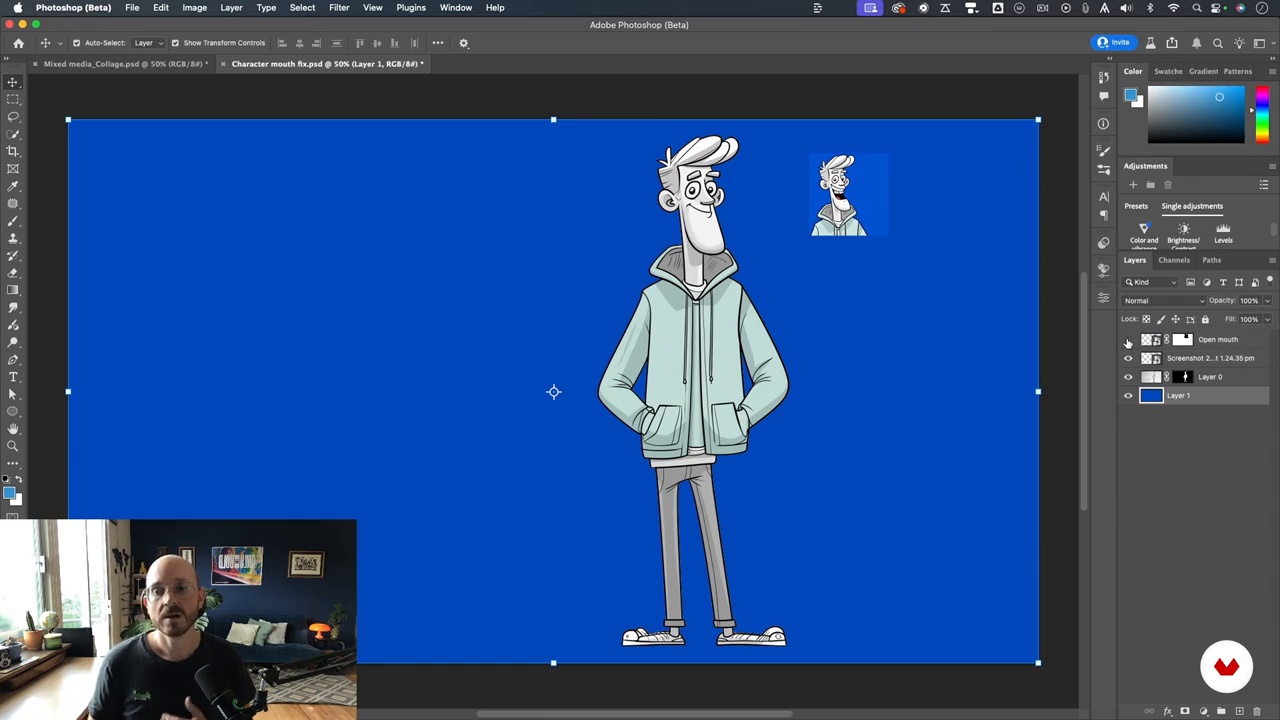Viewport: 1280px width, 720px height.
Task: Select the Crop tool
Action: click(13, 151)
